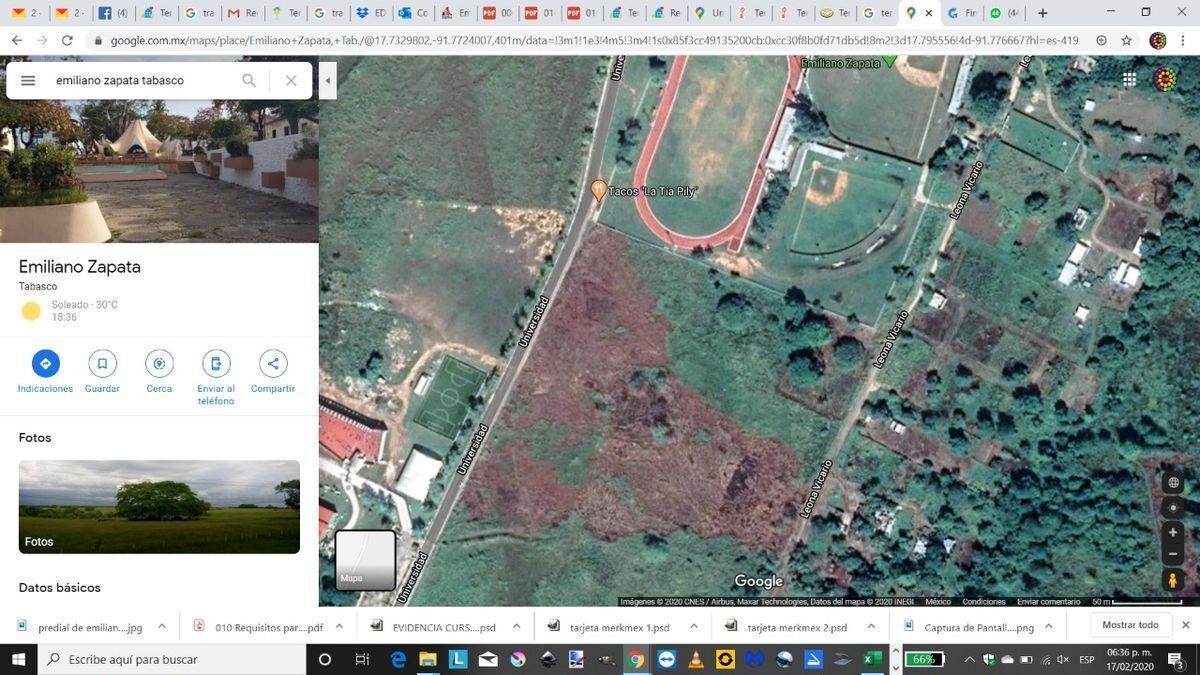
Task: Open Task View on the taskbar
Action: click(362, 659)
